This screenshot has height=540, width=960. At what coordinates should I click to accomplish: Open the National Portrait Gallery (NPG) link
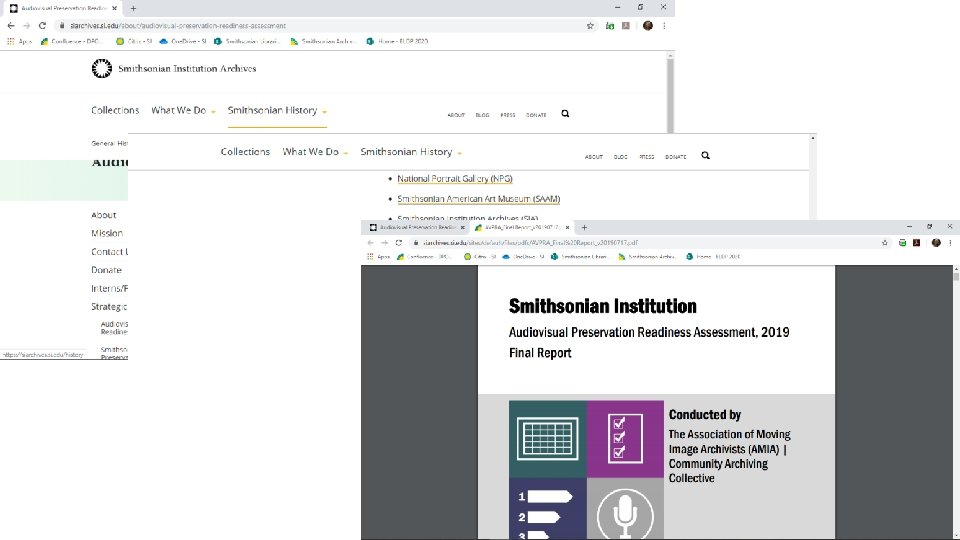point(455,179)
